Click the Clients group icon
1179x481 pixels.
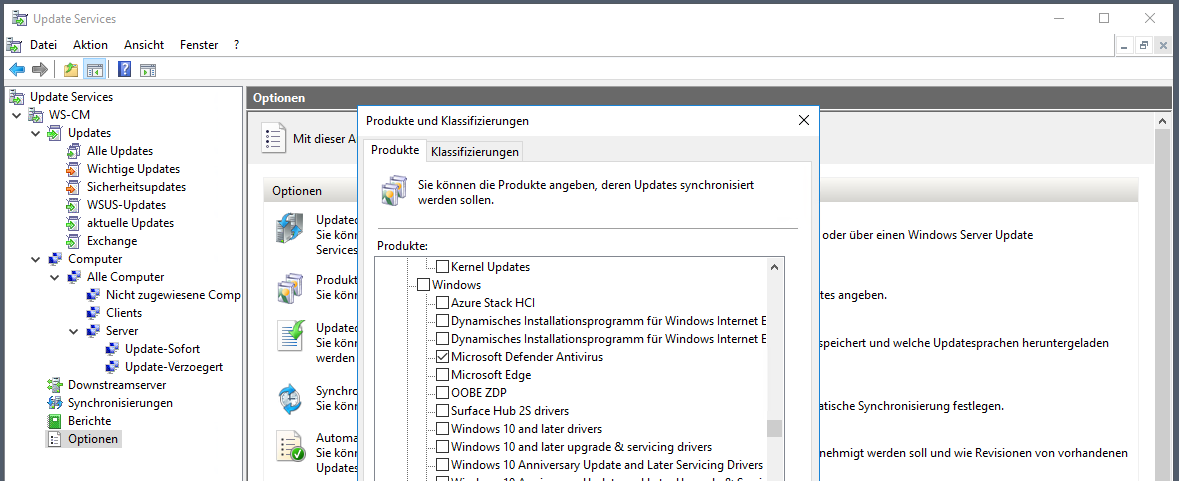click(92, 313)
